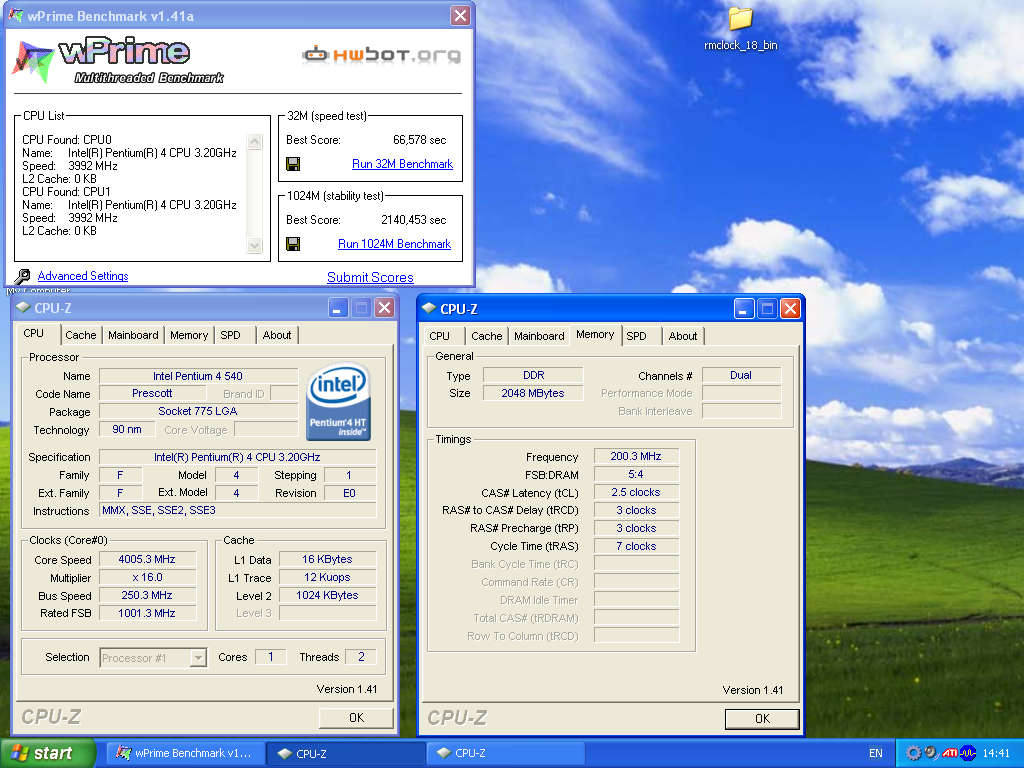The height and width of the screenshot is (768, 1024).
Task: Select About tab in right CPU-Z window
Action: click(x=682, y=336)
